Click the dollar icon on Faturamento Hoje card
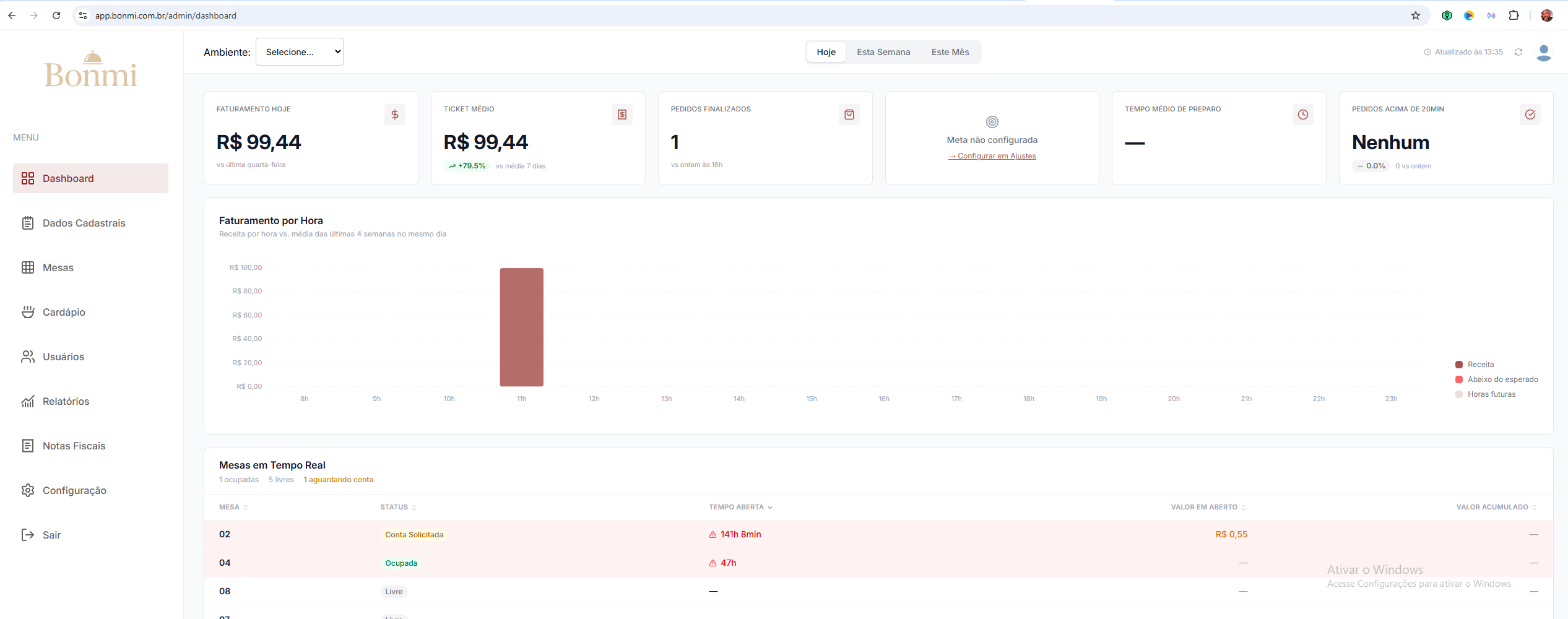1568x619 pixels. 394,115
